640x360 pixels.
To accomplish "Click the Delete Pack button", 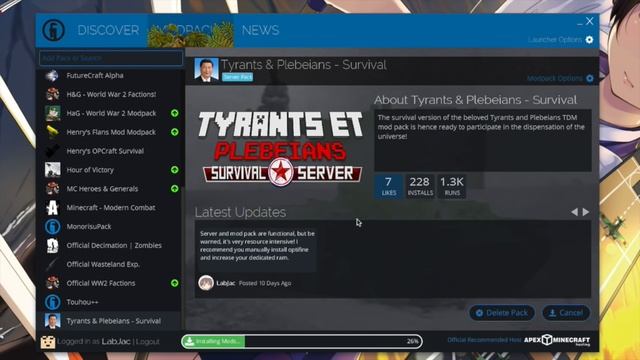I will coord(502,313).
